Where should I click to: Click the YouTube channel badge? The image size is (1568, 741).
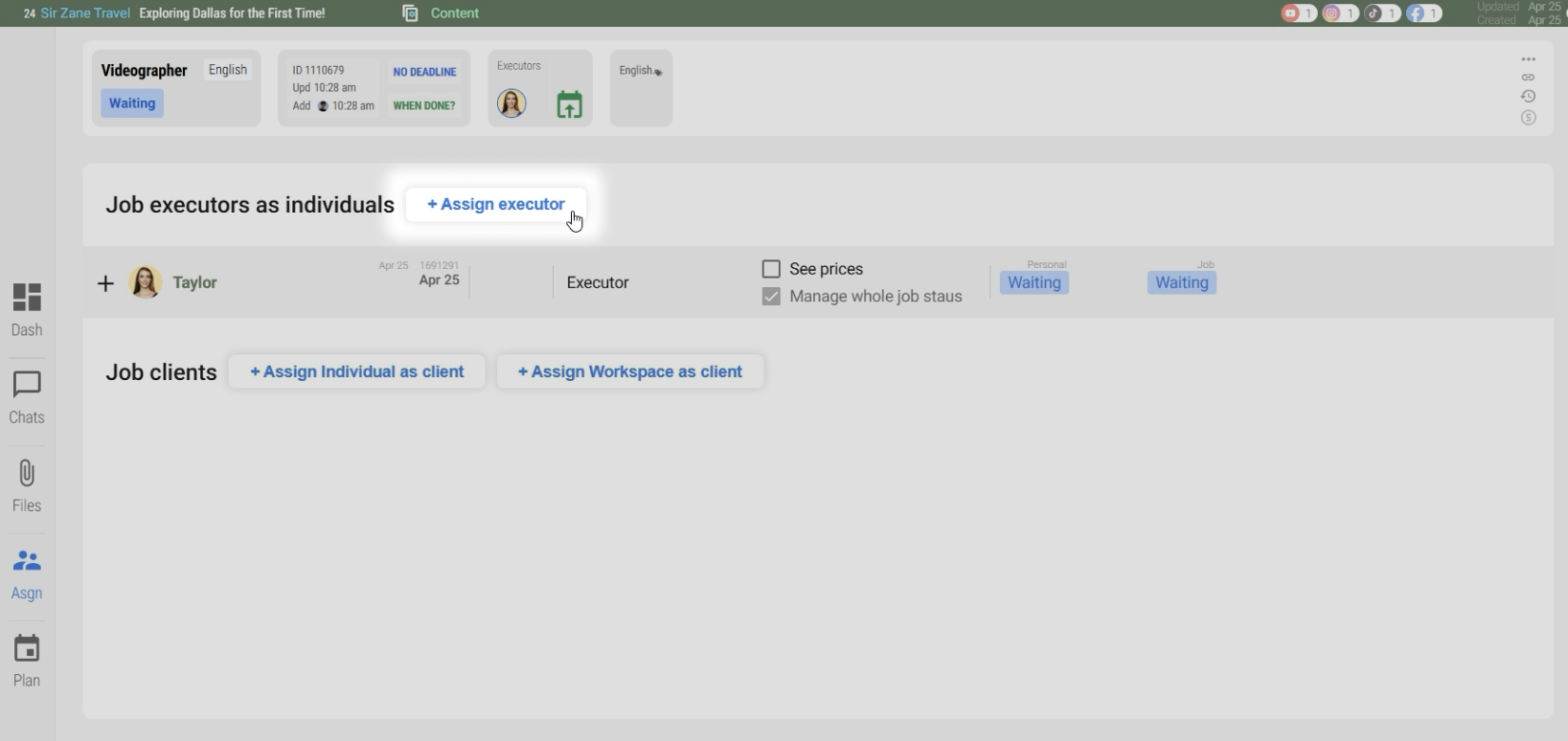click(1298, 13)
